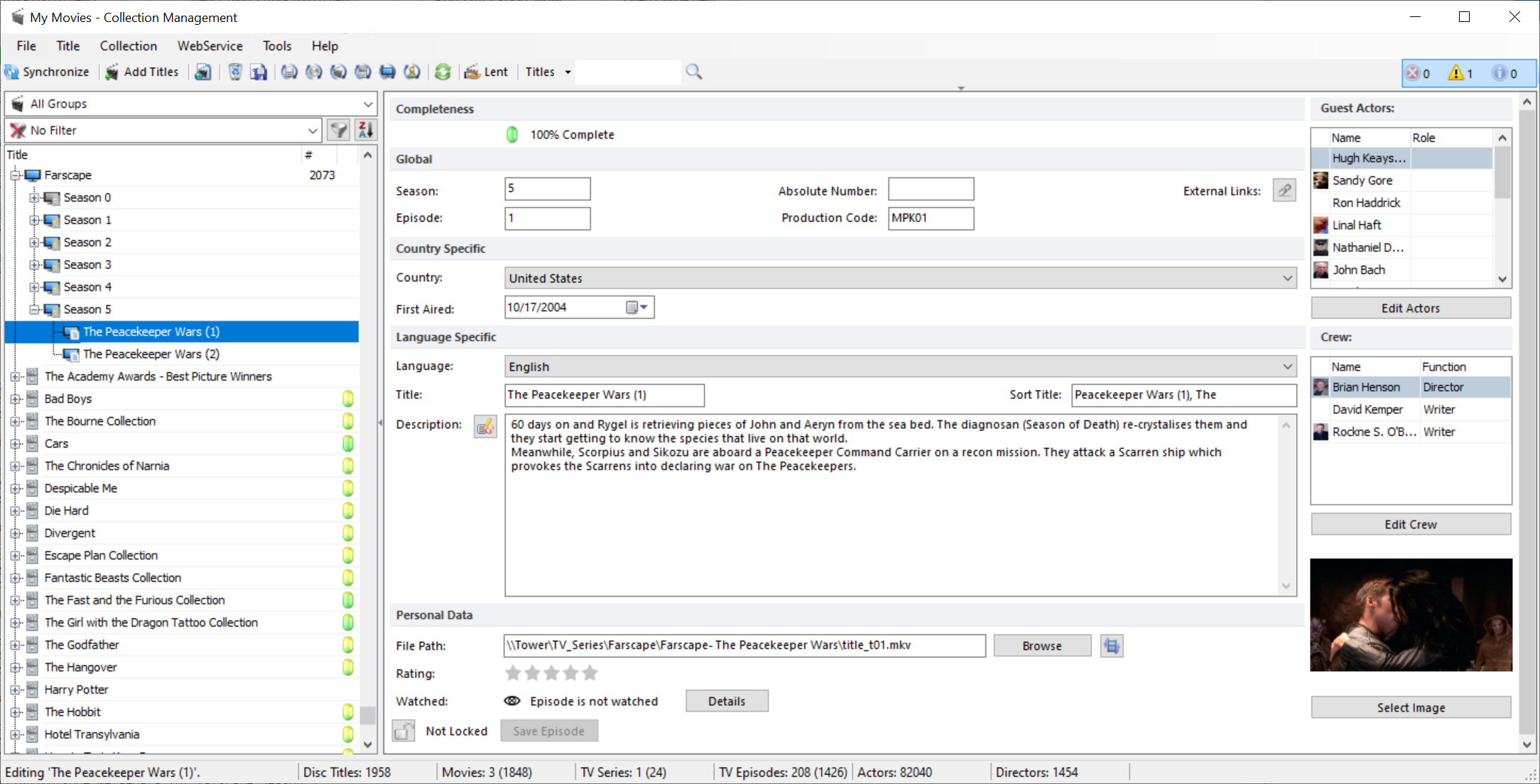Click the film icon beside Browse

pyautogui.click(x=1112, y=646)
